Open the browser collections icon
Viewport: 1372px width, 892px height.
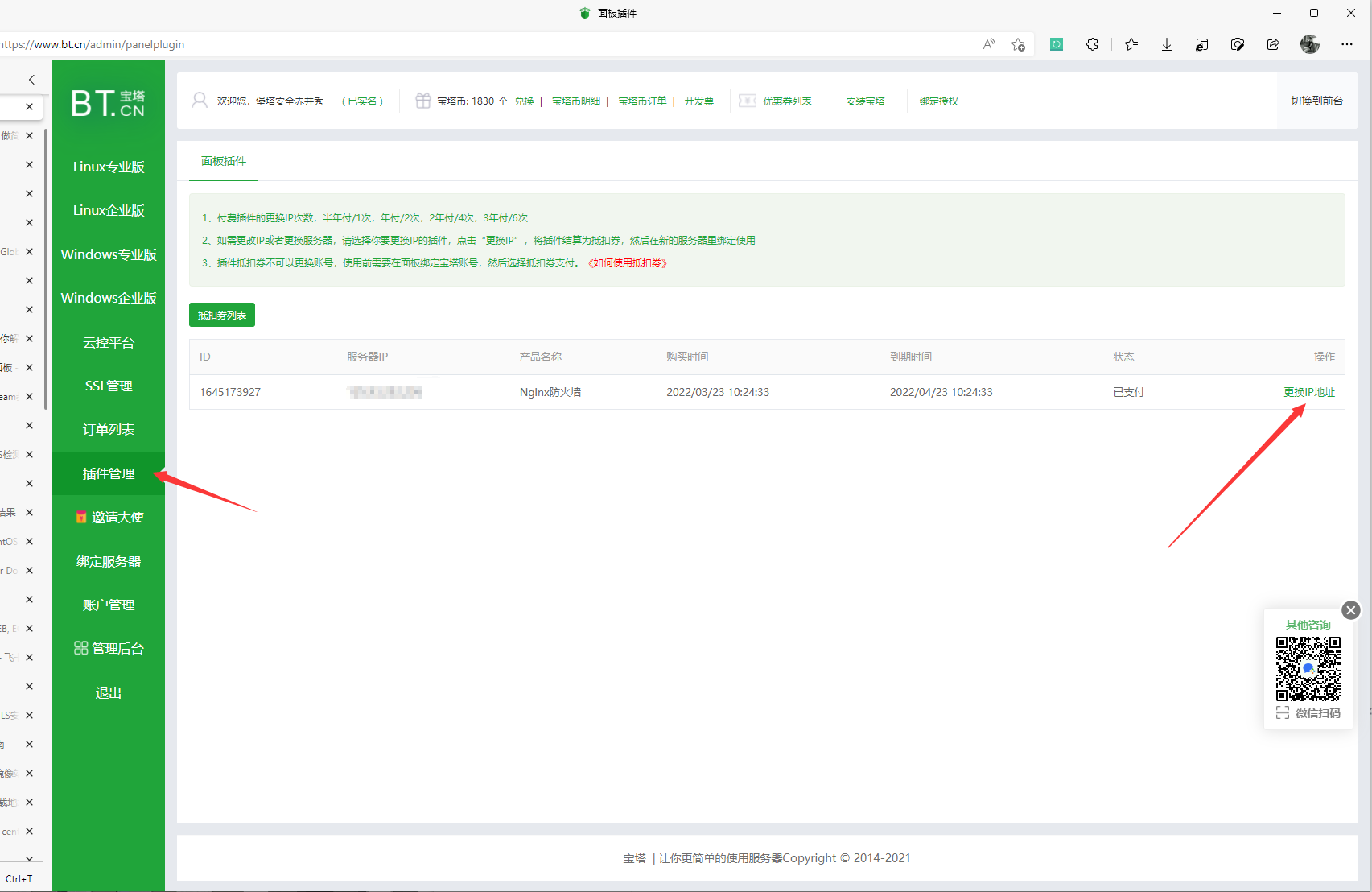[1202, 44]
